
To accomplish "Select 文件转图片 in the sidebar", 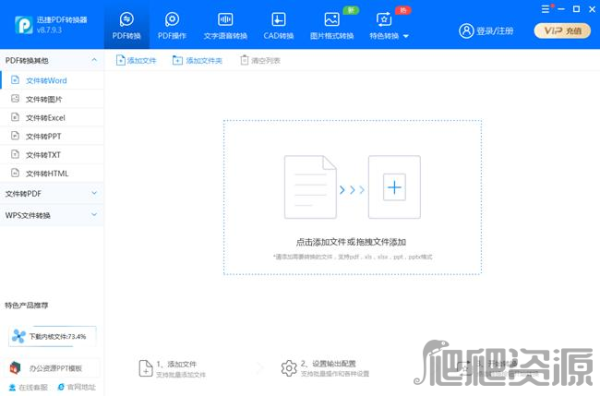I will pos(52,99).
